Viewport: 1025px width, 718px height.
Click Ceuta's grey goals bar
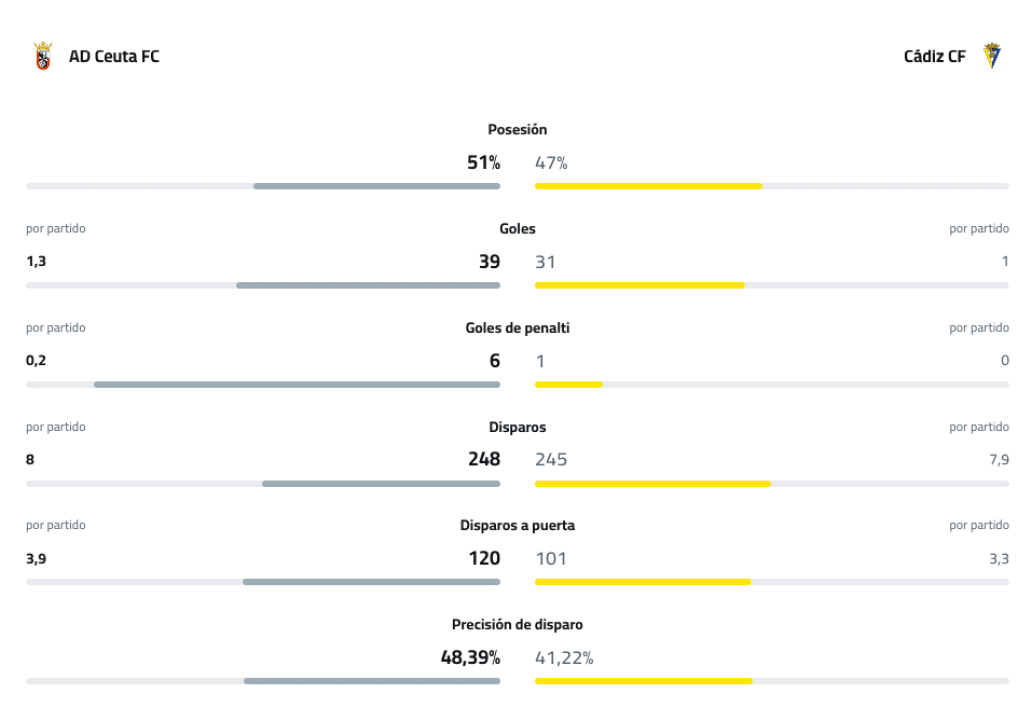368,285
